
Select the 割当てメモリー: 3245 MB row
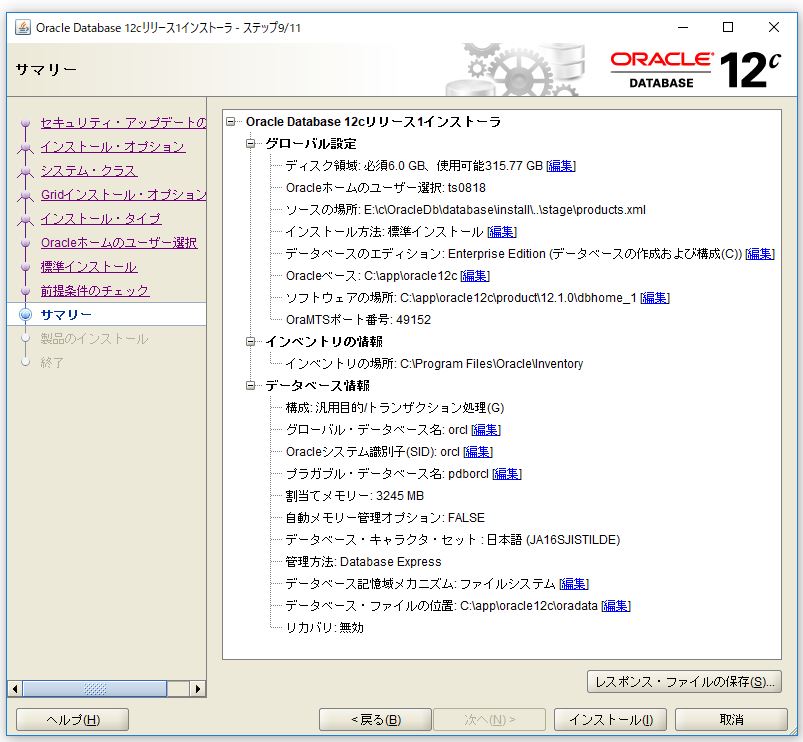[x=355, y=496]
